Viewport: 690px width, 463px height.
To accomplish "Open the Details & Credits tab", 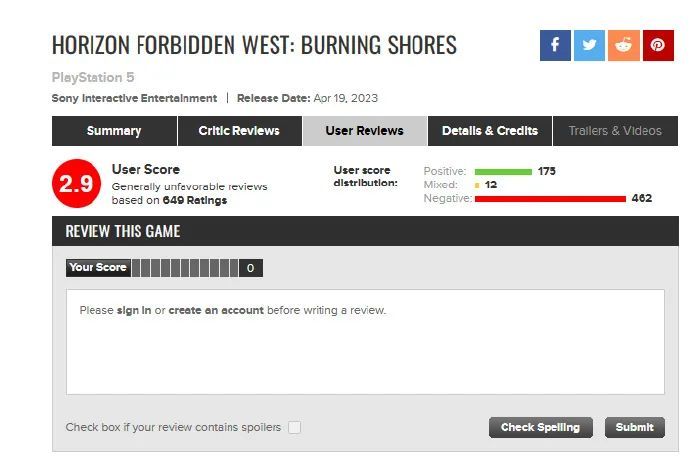I will point(490,131).
